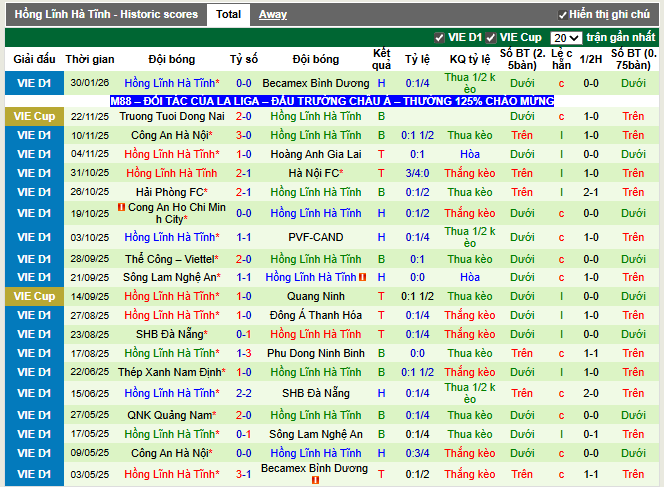Screen dimensions: 664x487
Task: Click red card icon under Becamex Bình Dương on 03/05/25
Action: [315, 480]
